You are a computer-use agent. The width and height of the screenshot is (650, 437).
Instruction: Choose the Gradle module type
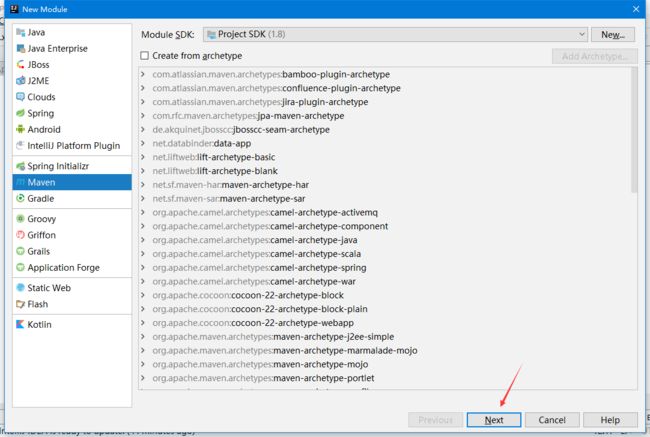72,198
